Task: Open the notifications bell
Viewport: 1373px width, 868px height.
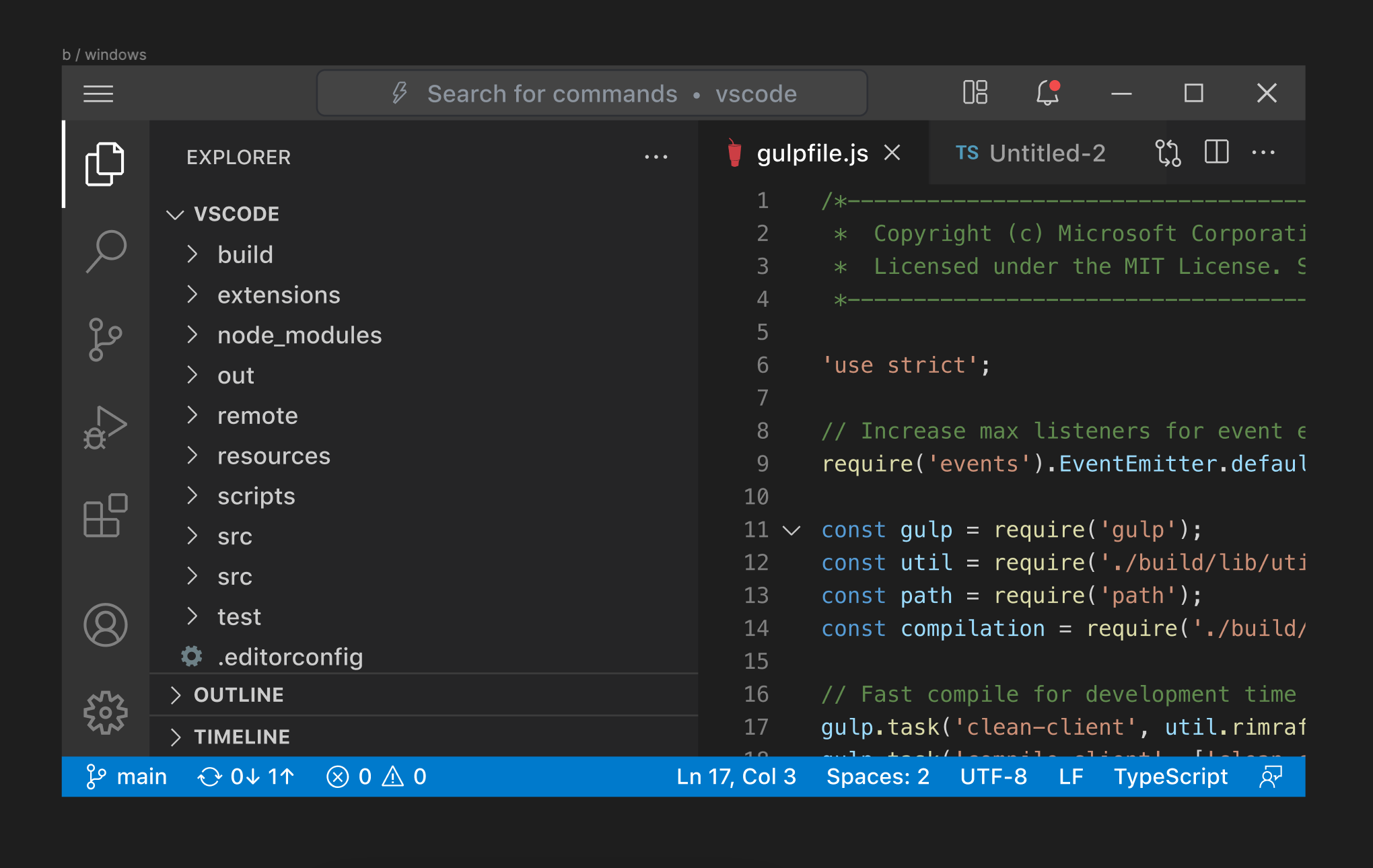Action: point(1047,93)
